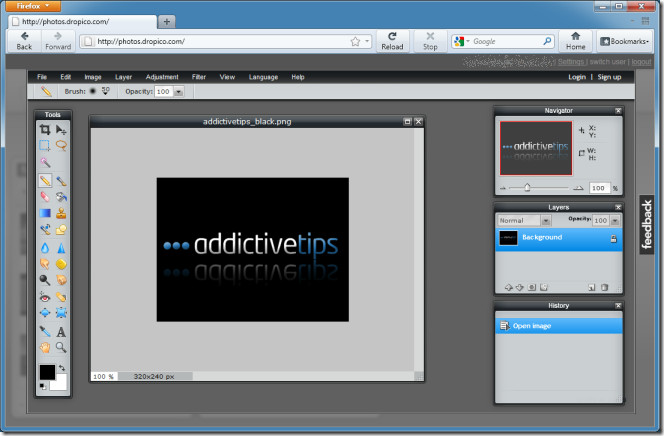Viewport: 664px width, 436px height.
Task: Toggle the Background layer lock
Action: (614, 239)
